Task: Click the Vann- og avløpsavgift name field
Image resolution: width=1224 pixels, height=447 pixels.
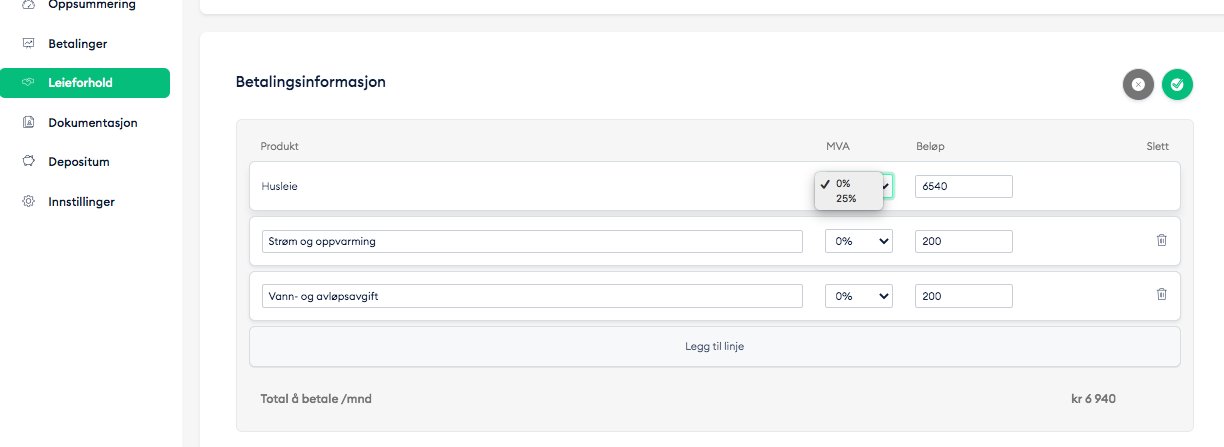Action: point(531,296)
